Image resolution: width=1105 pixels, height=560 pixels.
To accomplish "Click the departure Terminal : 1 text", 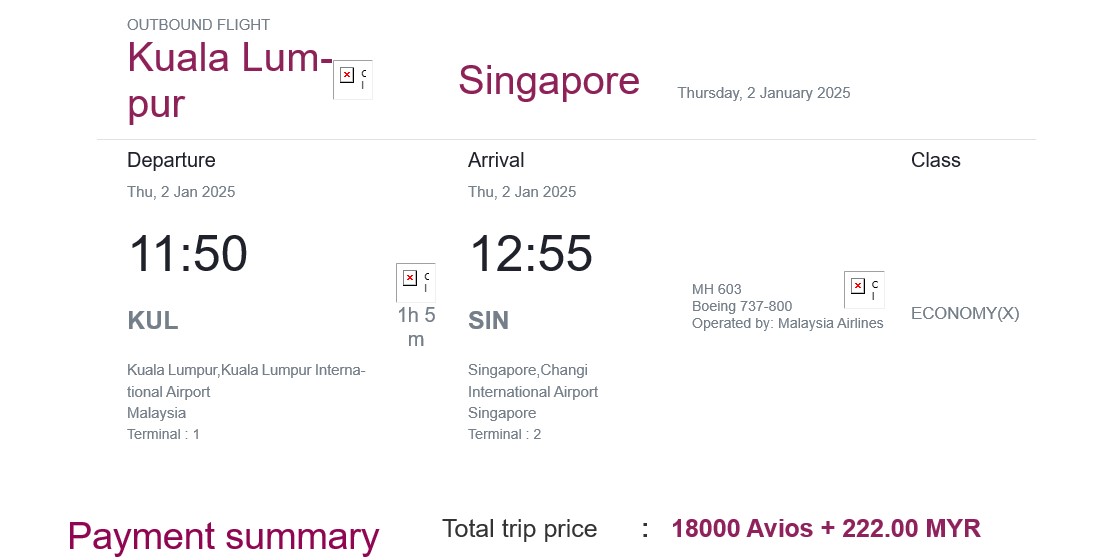I will tap(163, 434).
